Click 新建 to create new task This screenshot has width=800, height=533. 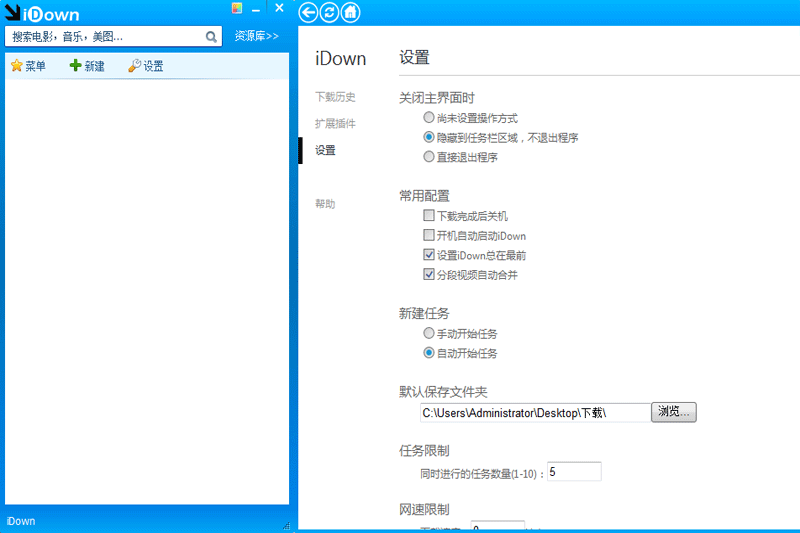(87, 66)
